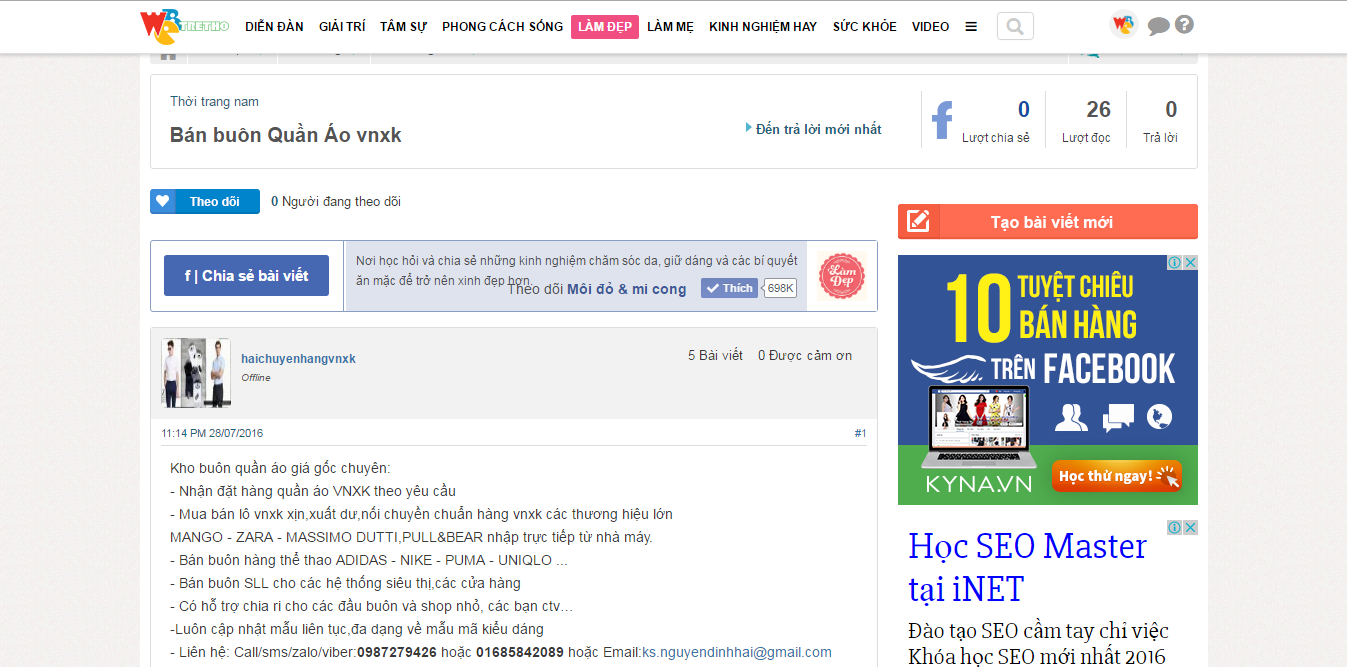
Task: Jump to newest reply via Đến trả lời mới nhất
Action: click(815, 129)
